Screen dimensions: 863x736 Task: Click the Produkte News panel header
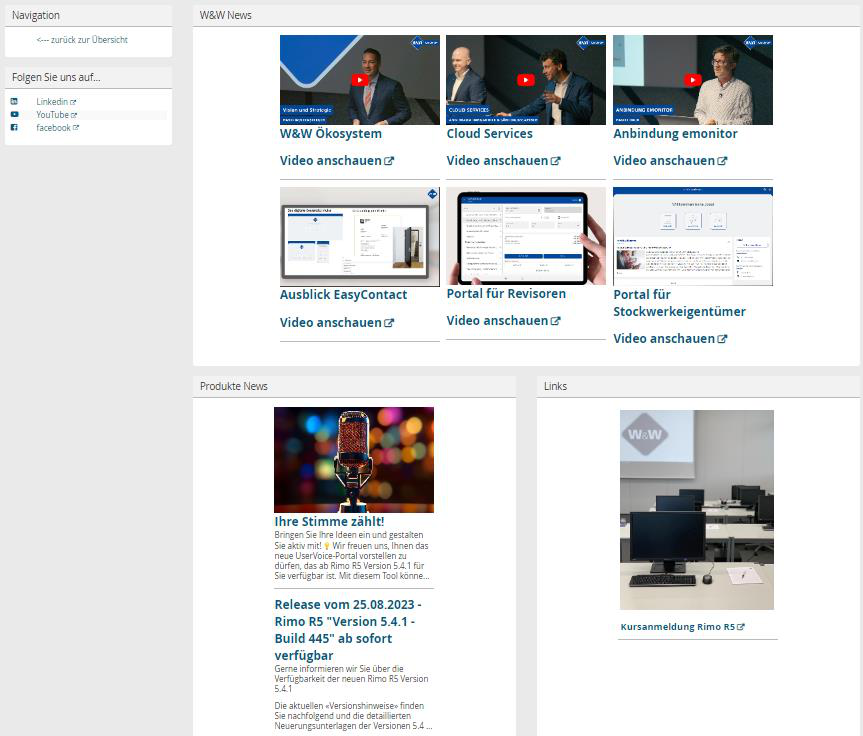(354, 386)
